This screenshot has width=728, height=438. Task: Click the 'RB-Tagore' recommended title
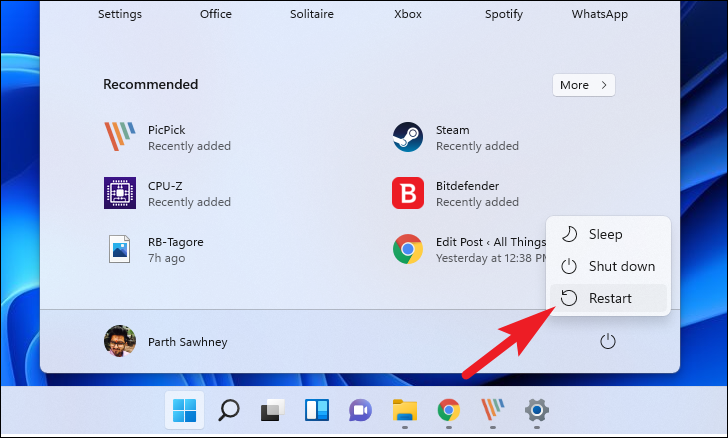(176, 242)
